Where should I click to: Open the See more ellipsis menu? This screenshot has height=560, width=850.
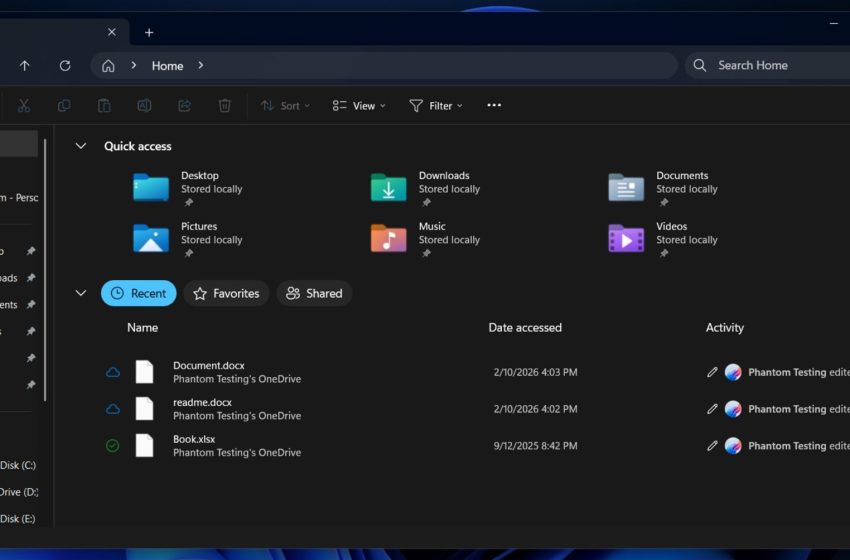click(x=494, y=105)
